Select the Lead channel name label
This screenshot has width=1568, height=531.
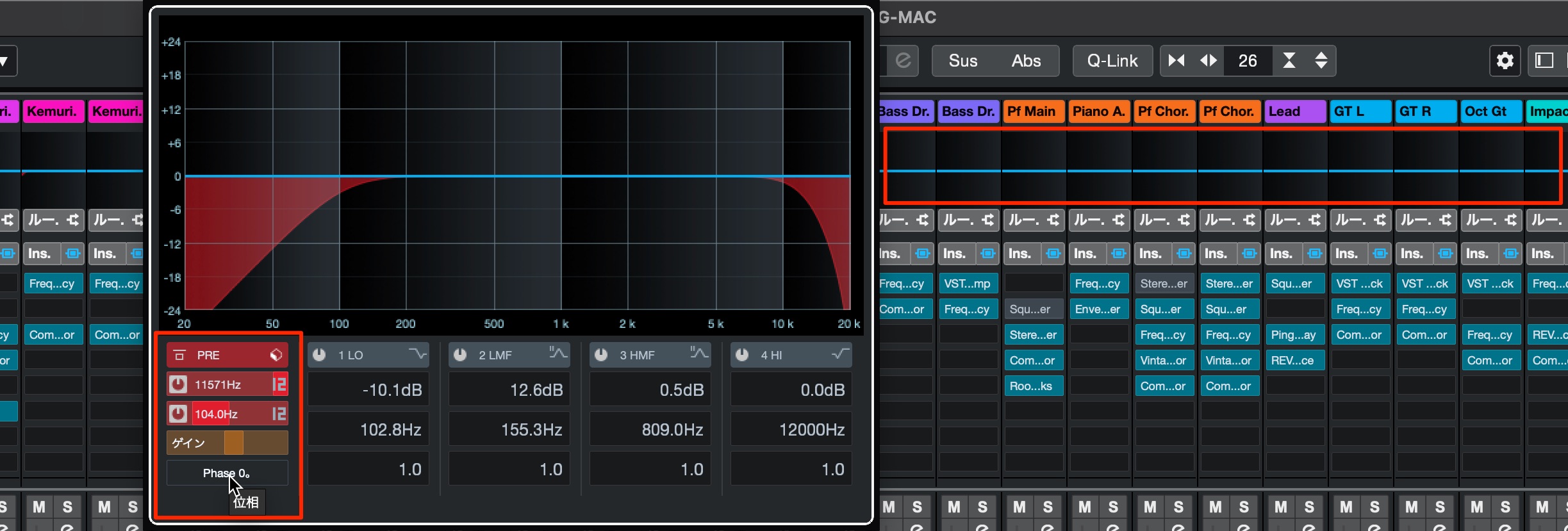[x=1295, y=111]
